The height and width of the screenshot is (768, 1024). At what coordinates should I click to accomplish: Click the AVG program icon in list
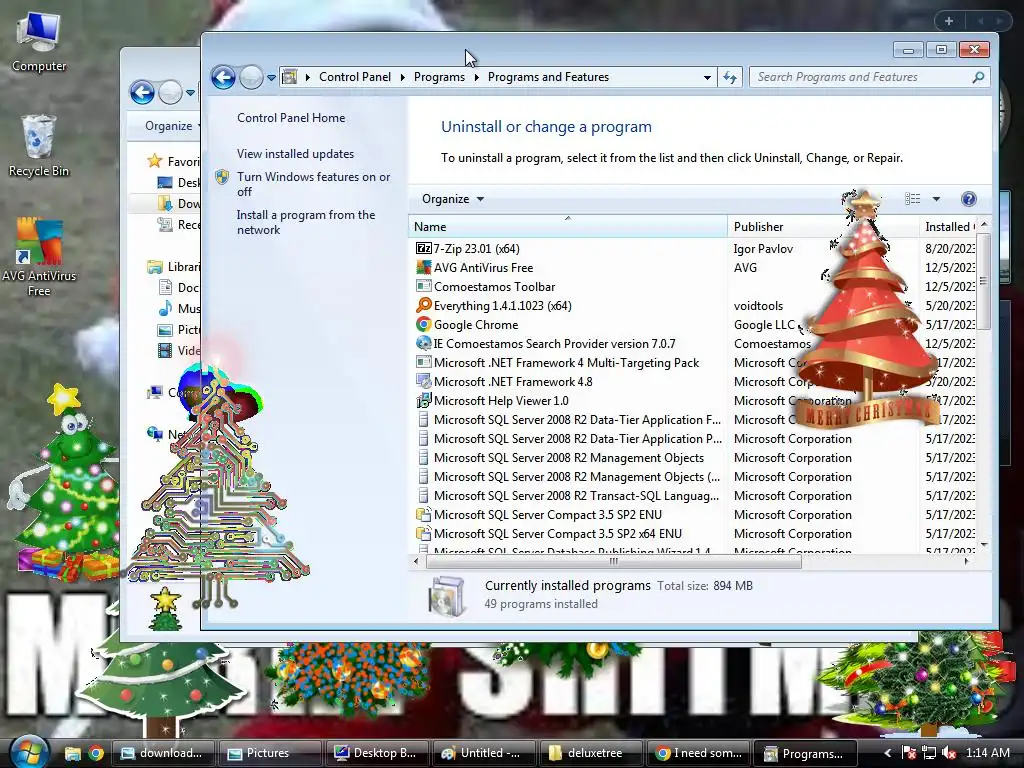[x=424, y=268]
